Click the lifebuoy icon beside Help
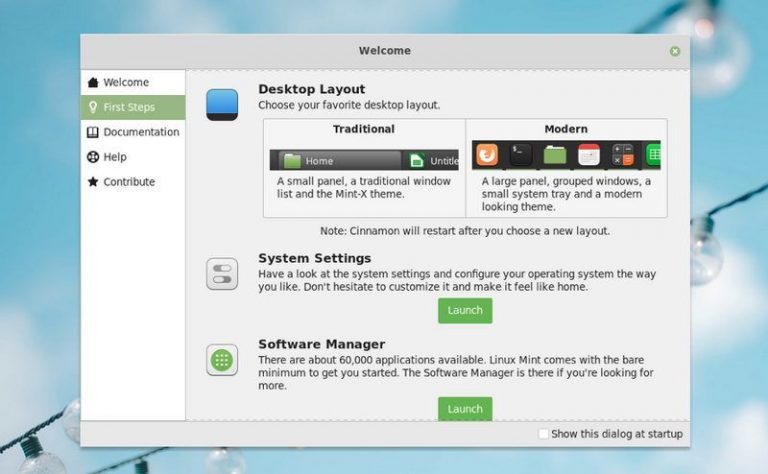Image resolution: width=768 pixels, height=474 pixels. pyautogui.click(x=93, y=157)
